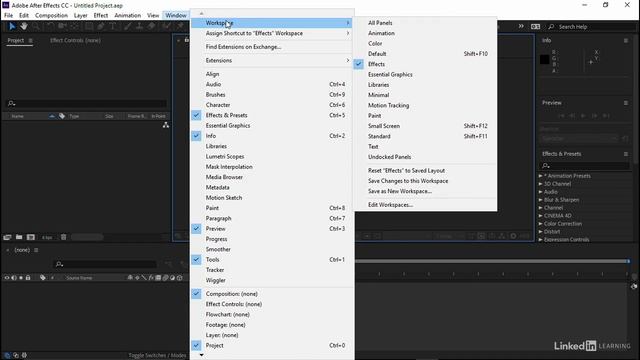Screen dimensions: 640x360
Task: Expand Blur & Sharpen category
Action: 540,200
